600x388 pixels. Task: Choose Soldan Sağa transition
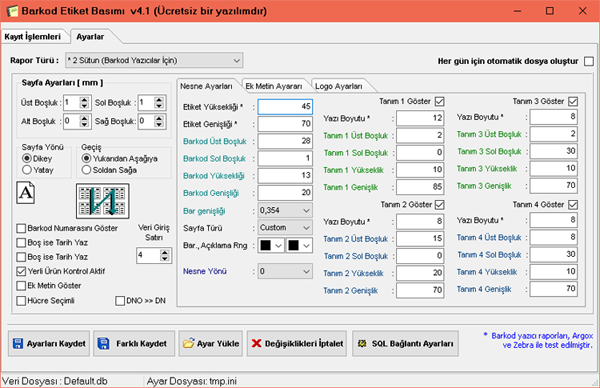click(x=86, y=170)
